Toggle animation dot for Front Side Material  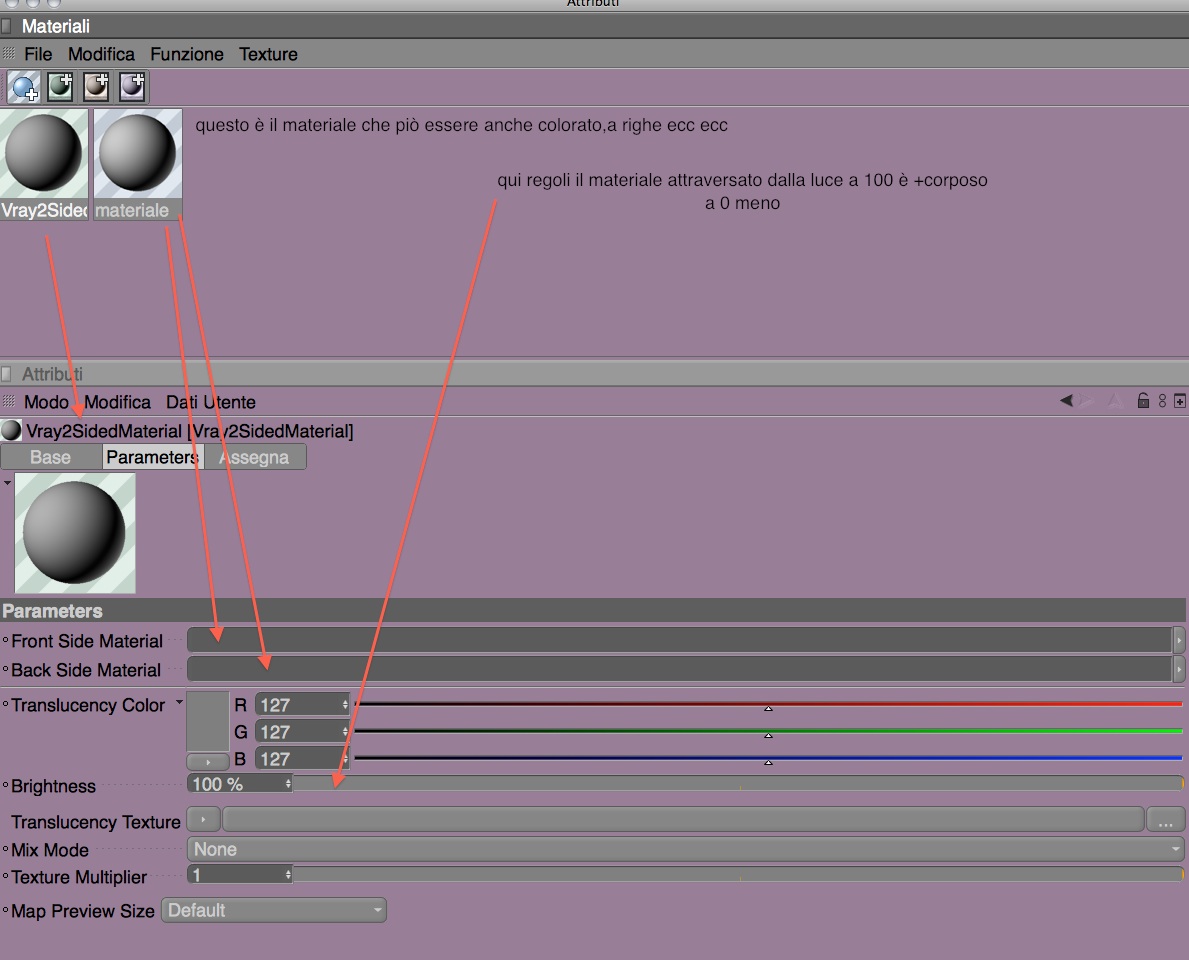pyautogui.click(x=5, y=641)
